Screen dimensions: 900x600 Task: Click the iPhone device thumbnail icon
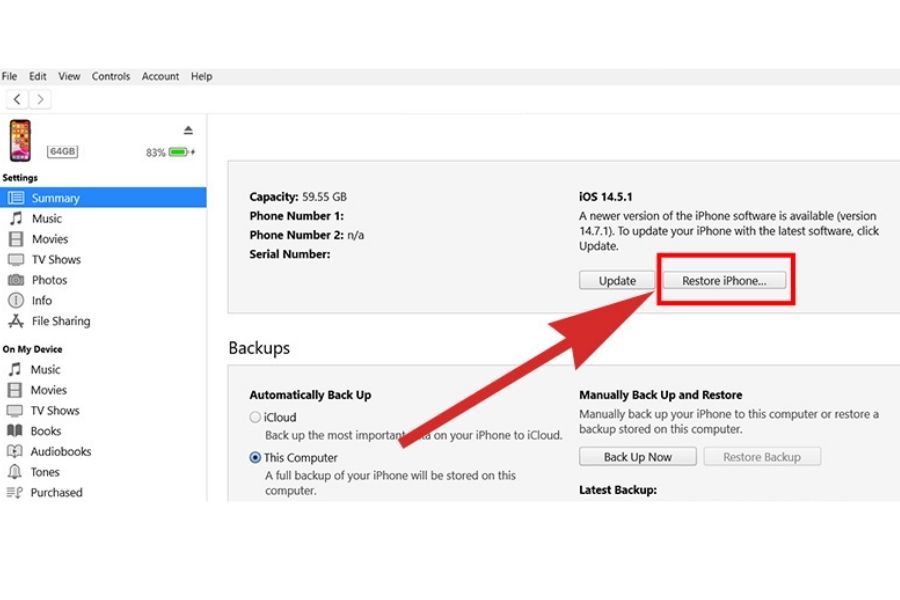20,140
